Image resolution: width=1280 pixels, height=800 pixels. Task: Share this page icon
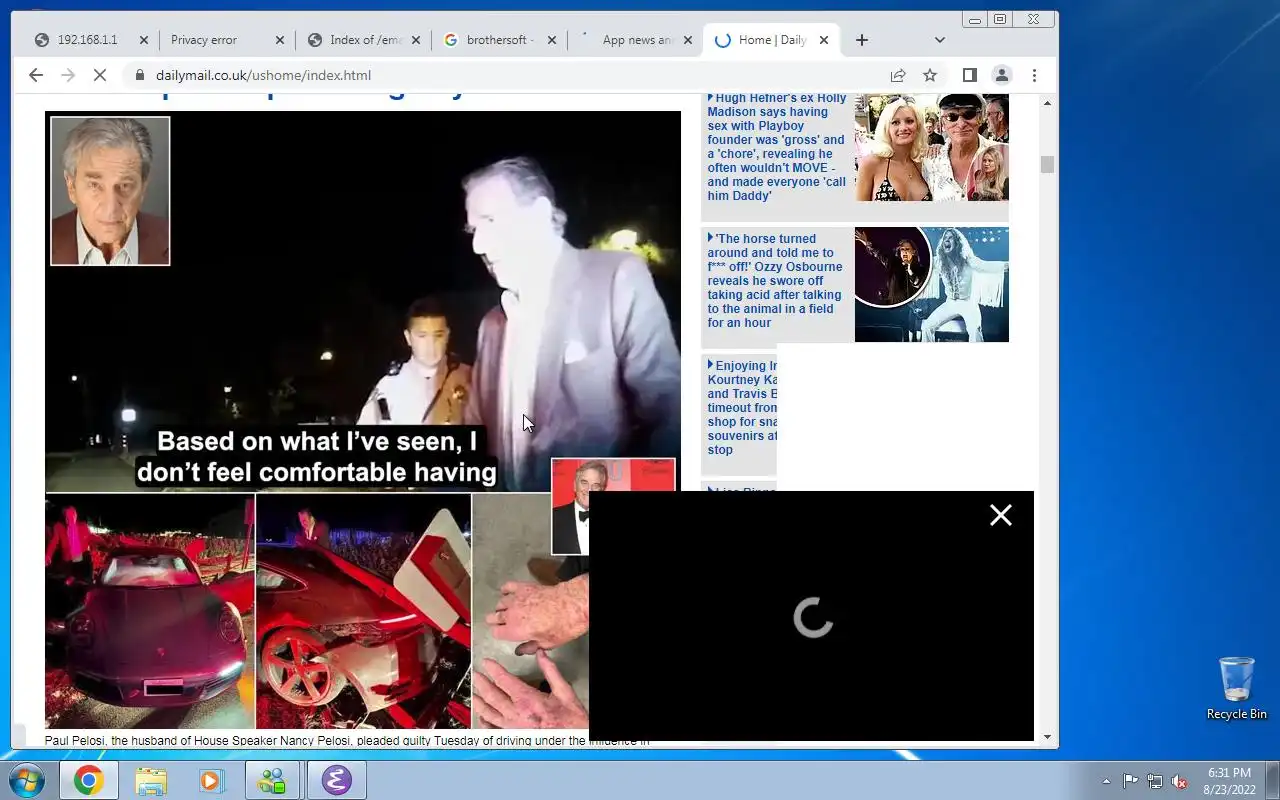(x=898, y=75)
